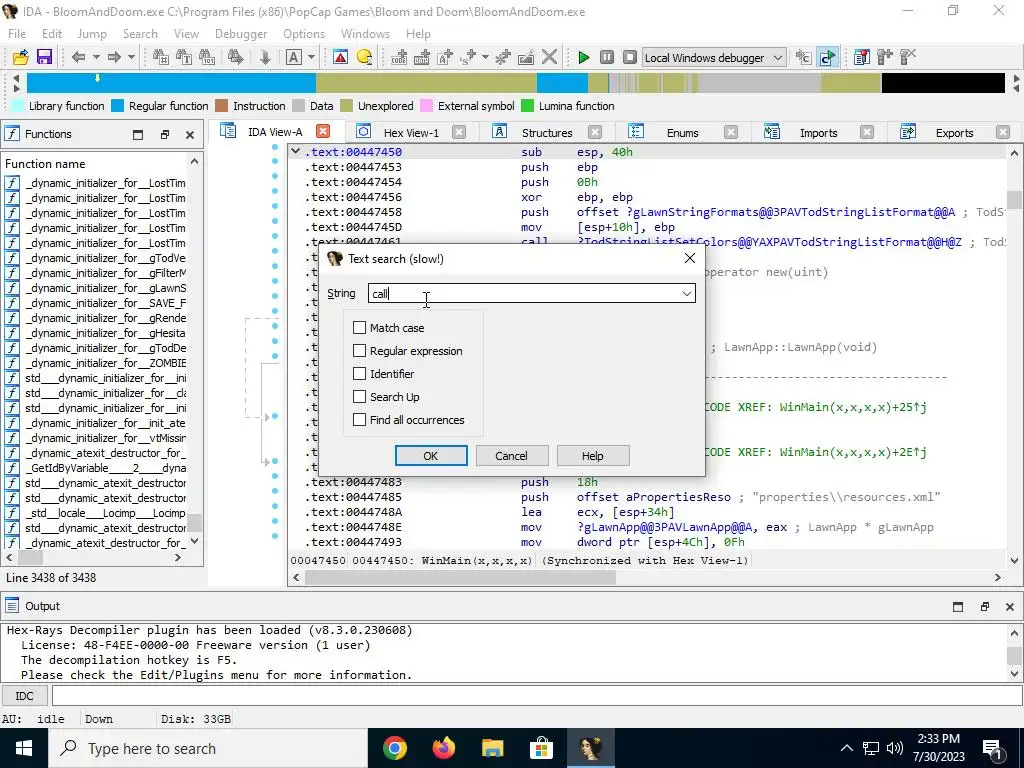1024x768 pixels.
Task: Click the Functions panel icon
Action: click(x=12, y=134)
